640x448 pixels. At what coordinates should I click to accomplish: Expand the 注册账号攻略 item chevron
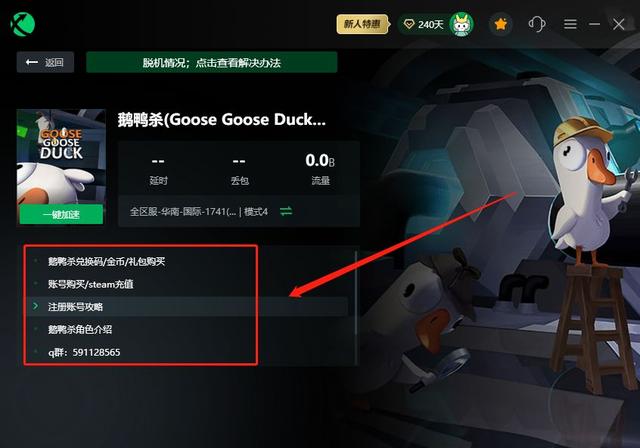tap(36, 306)
